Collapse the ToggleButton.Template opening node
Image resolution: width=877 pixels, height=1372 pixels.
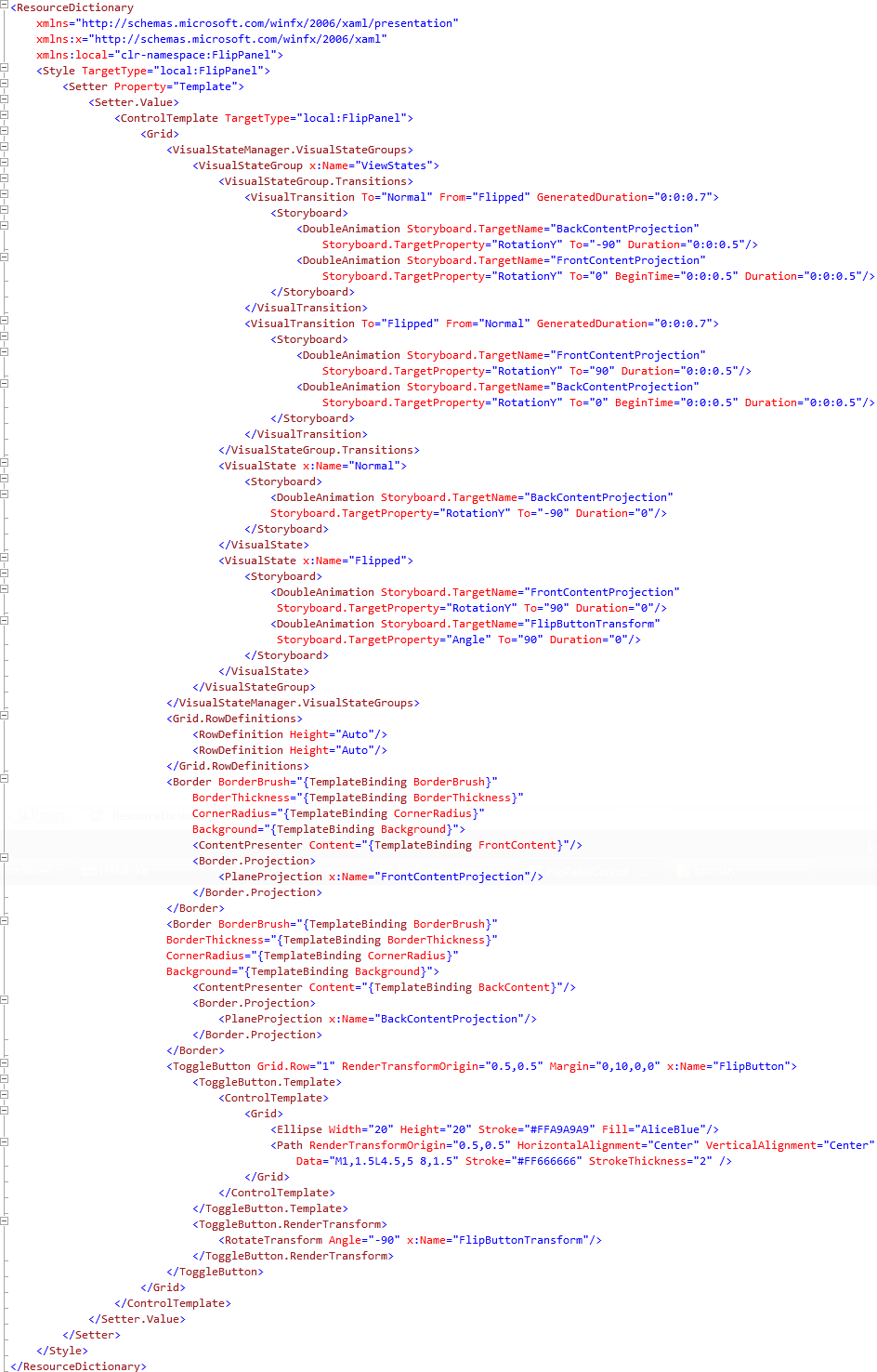5,1079
